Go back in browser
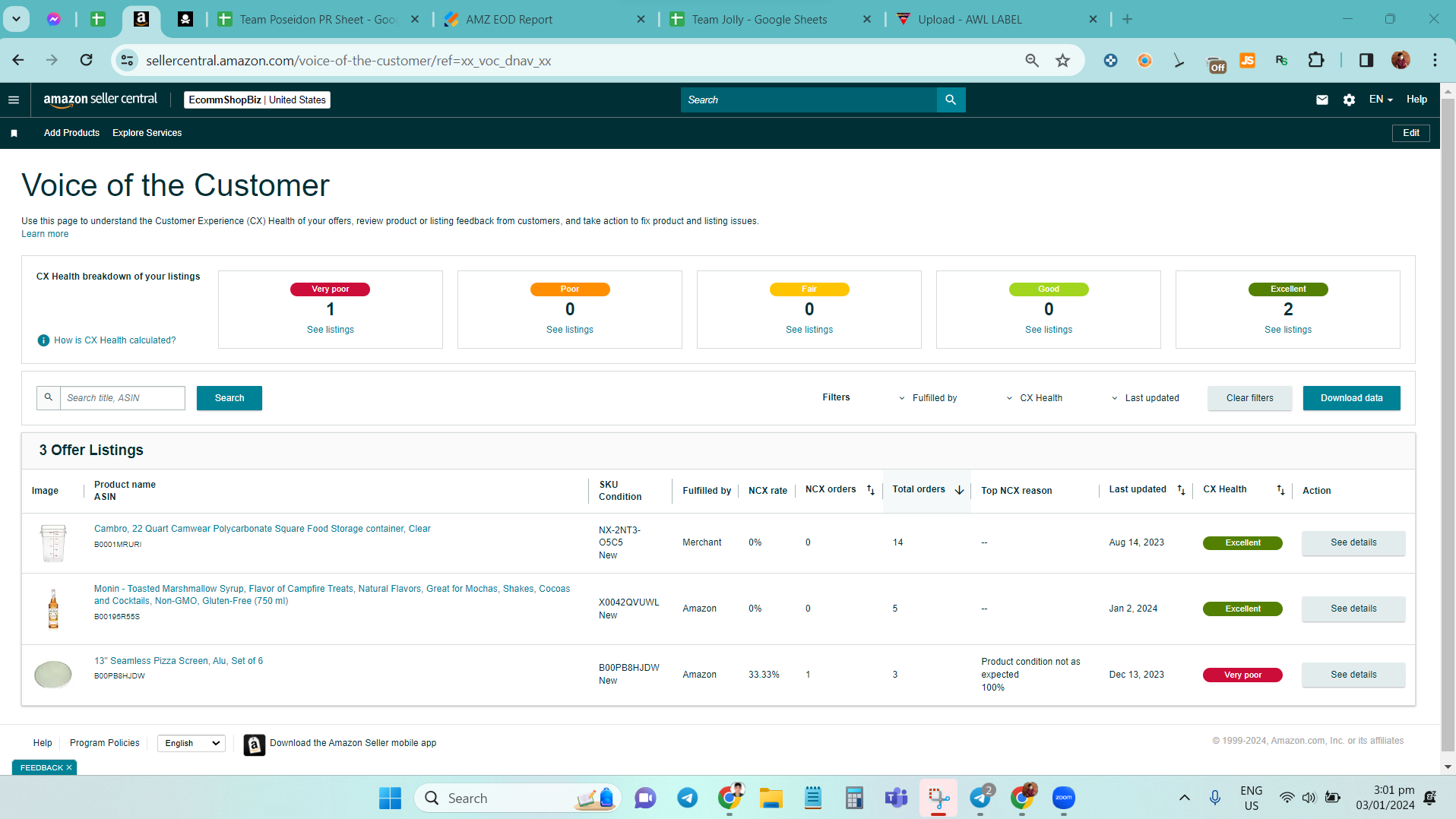The width and height of the screenshot is (1456, 819). [18, 60]
